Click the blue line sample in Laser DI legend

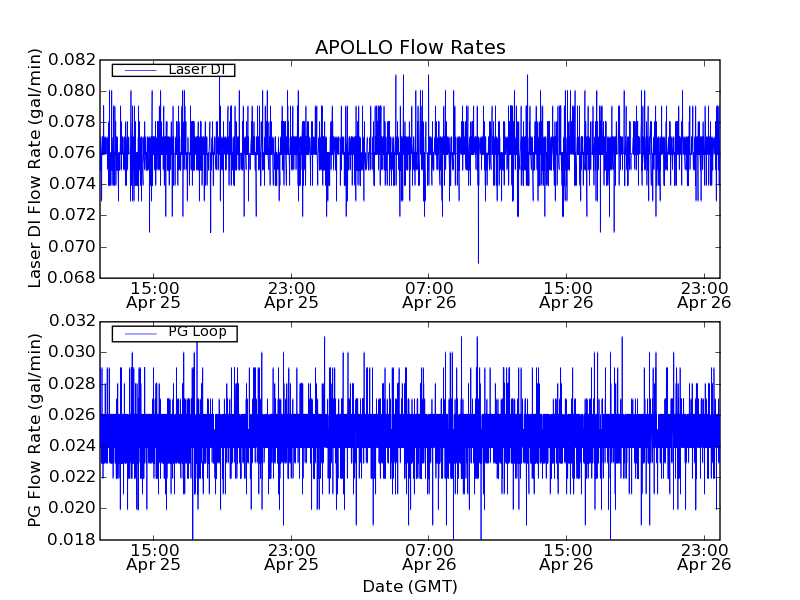(x=140, y=70)
